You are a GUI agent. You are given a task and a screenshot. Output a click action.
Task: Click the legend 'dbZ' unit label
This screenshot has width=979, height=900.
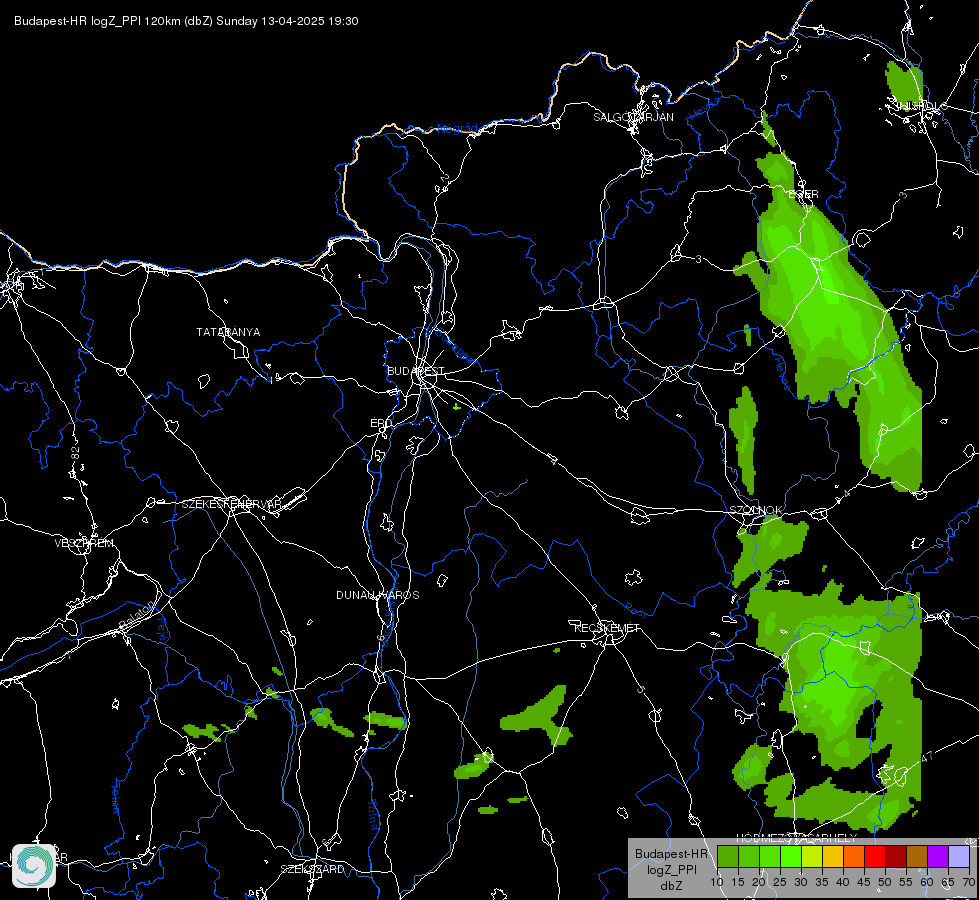(671, 886)
